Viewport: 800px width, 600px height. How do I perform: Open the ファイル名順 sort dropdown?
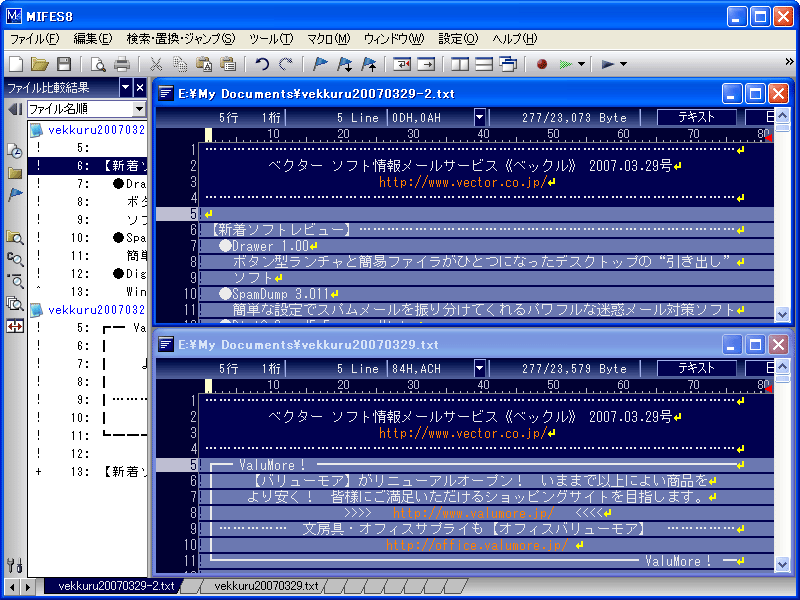(139, 109)
